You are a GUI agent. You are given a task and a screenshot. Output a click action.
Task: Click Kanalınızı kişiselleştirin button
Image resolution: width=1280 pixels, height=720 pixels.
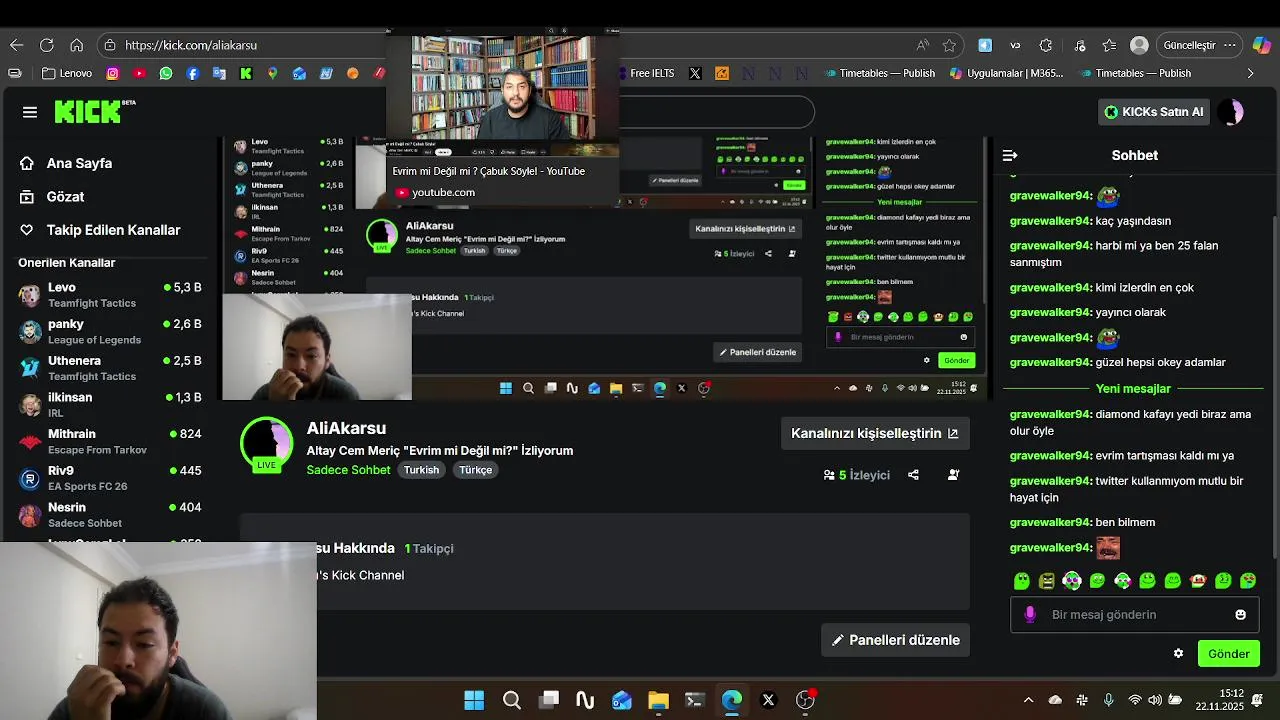tap(875, 433)
